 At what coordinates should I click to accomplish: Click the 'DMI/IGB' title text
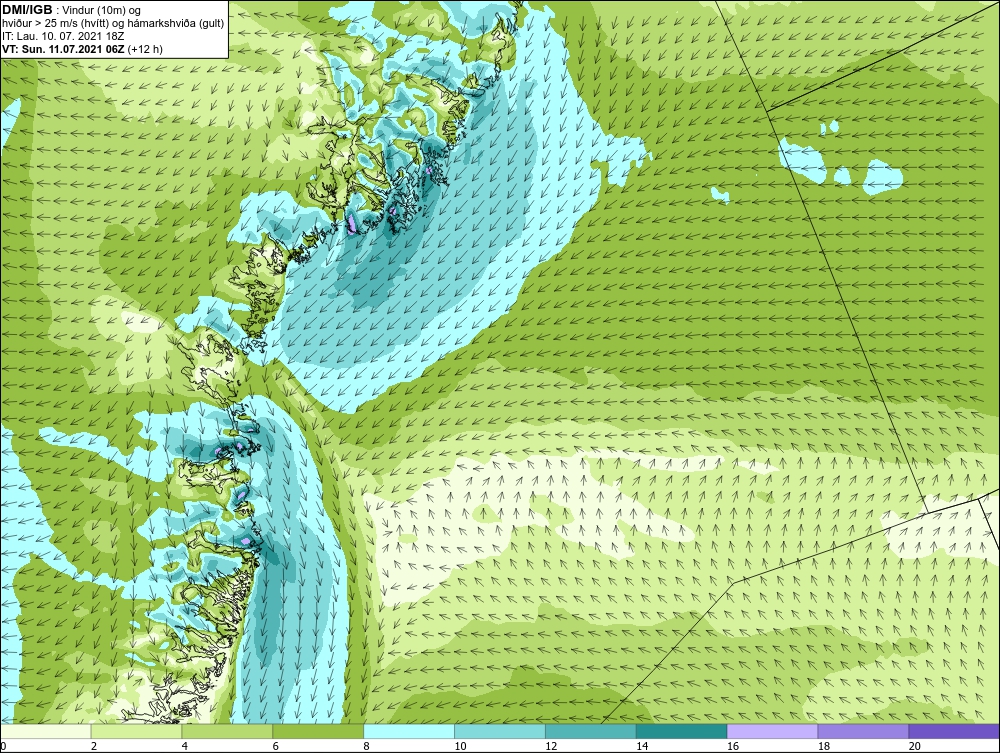pos(27,10)
